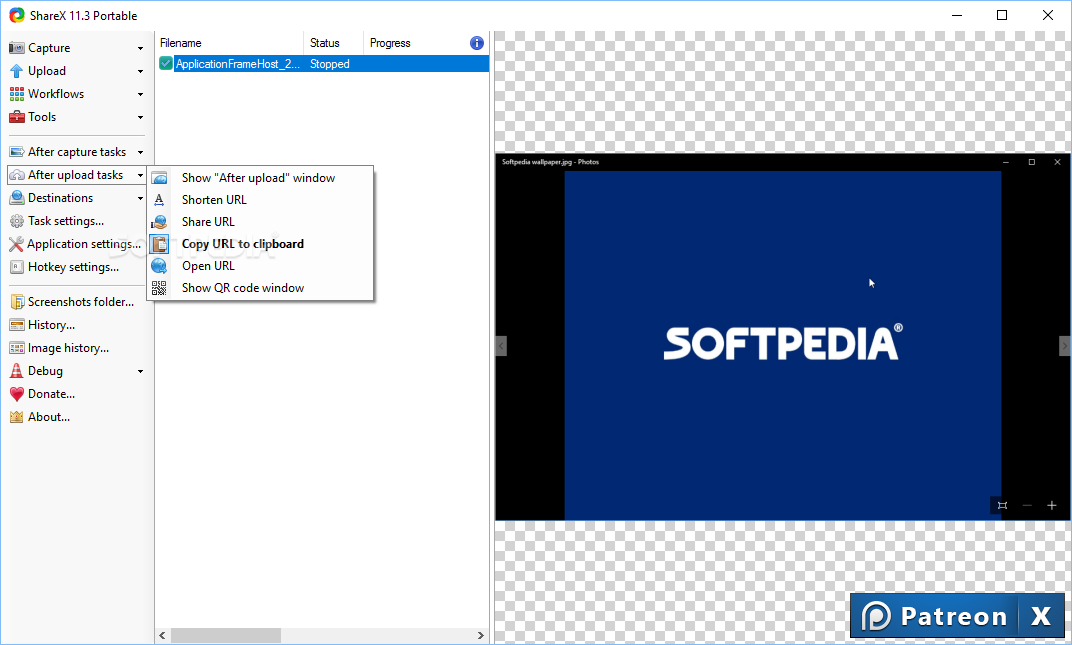Click the Status column header
1072x645 pixels.
332,43
